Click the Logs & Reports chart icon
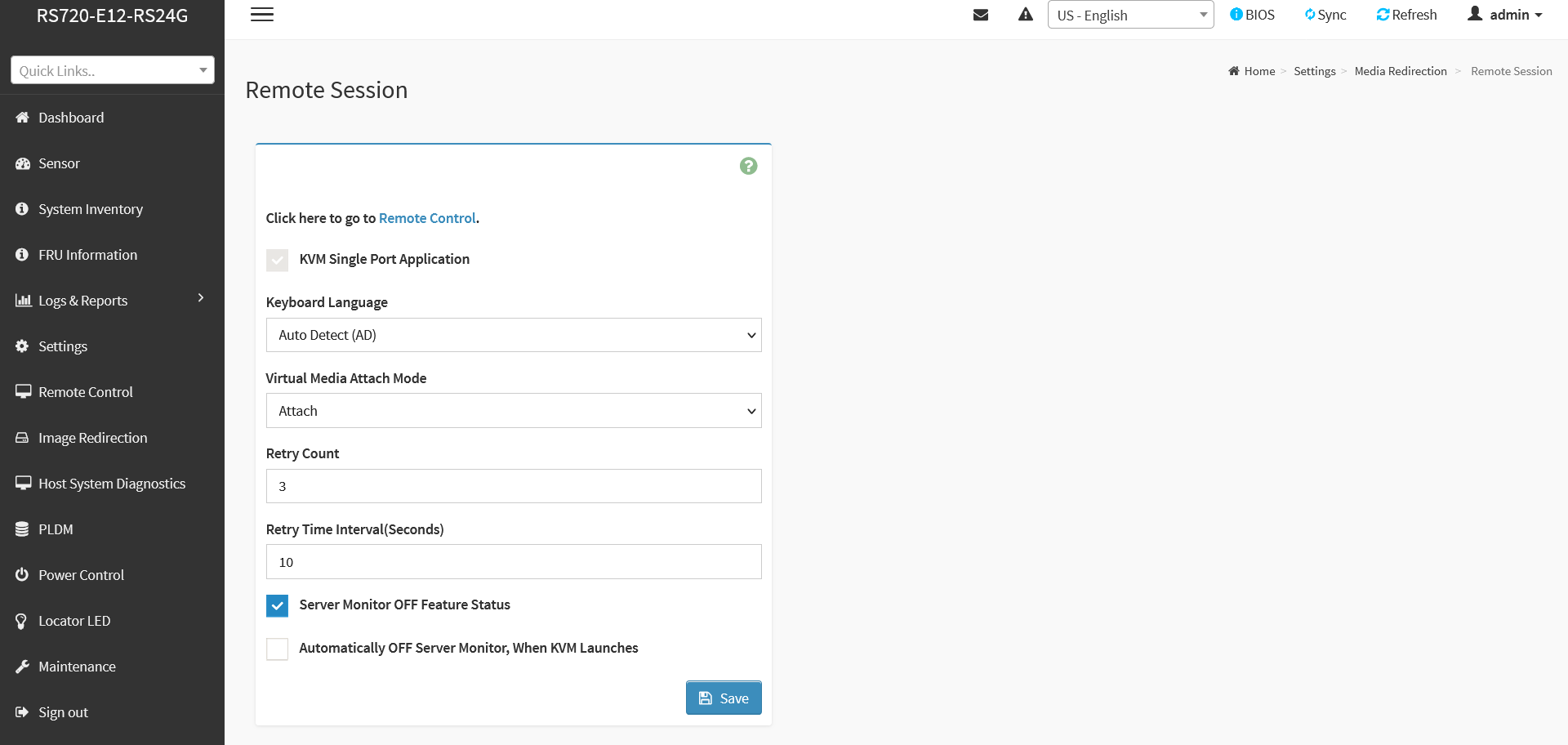Viewport: 1568px width, 745px height. point(23,301)
